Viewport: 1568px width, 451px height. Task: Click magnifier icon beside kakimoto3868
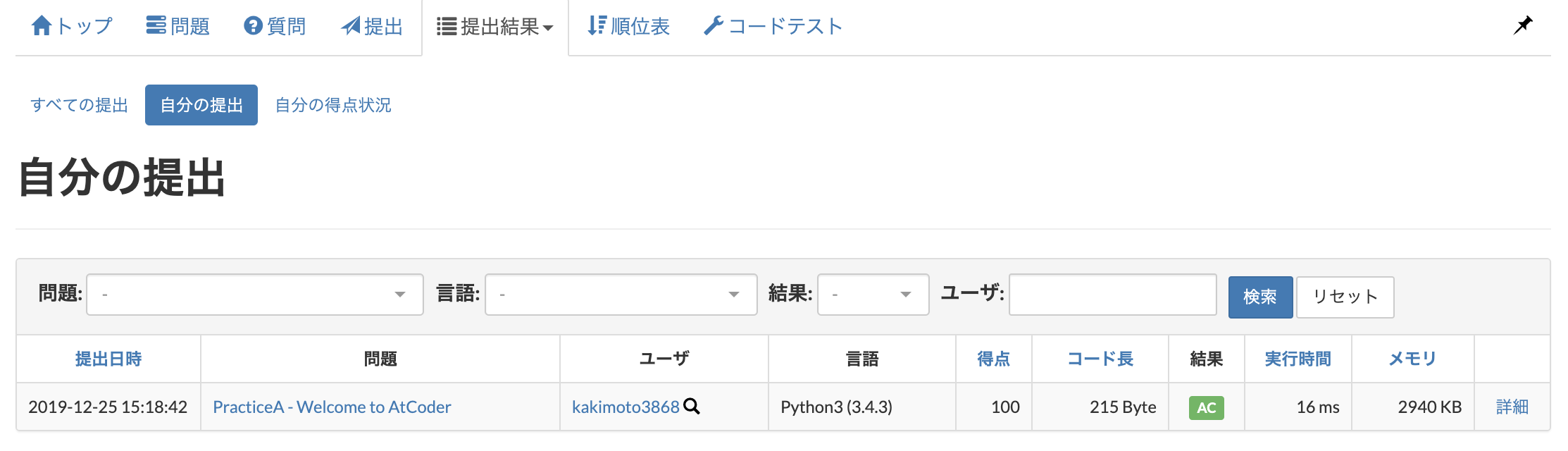click(692, 407)
